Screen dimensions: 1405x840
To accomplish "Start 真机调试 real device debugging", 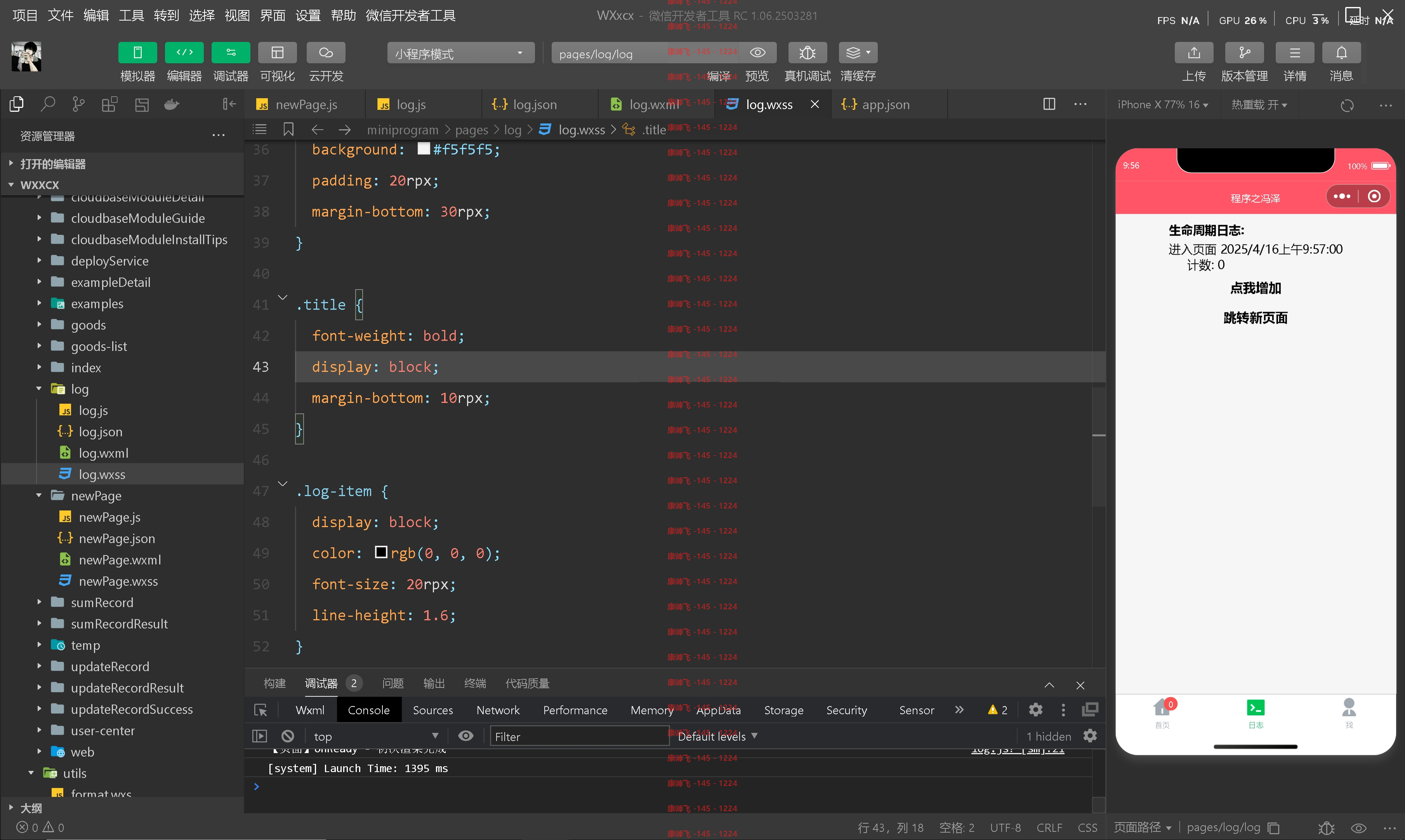I will [807, 53].
